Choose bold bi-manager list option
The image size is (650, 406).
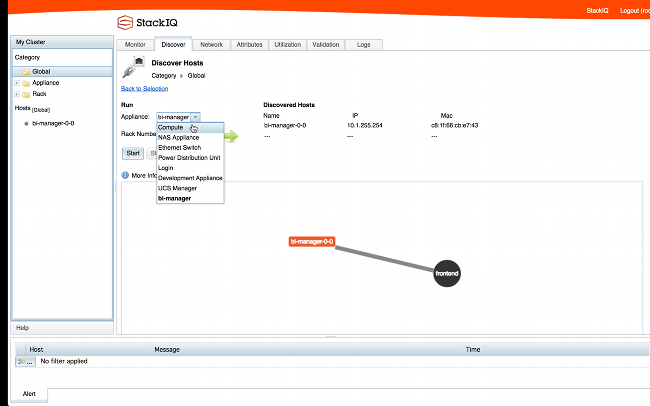190,198
